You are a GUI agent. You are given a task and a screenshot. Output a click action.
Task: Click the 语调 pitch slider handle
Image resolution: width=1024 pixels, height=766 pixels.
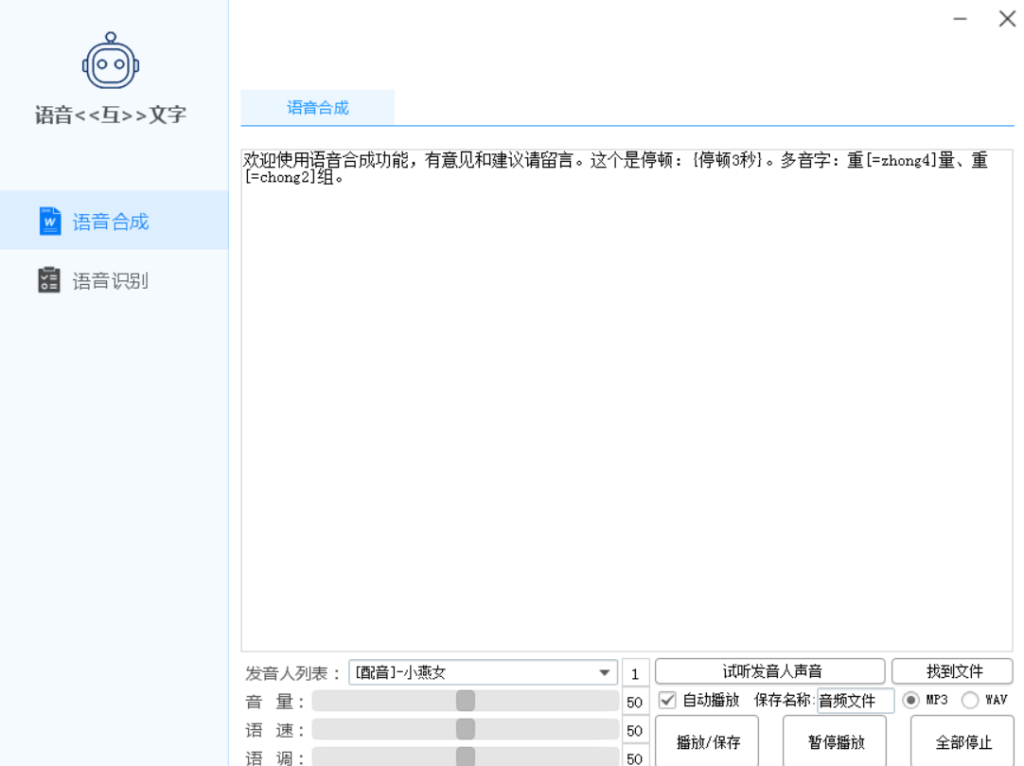click(x=466, y=757)
